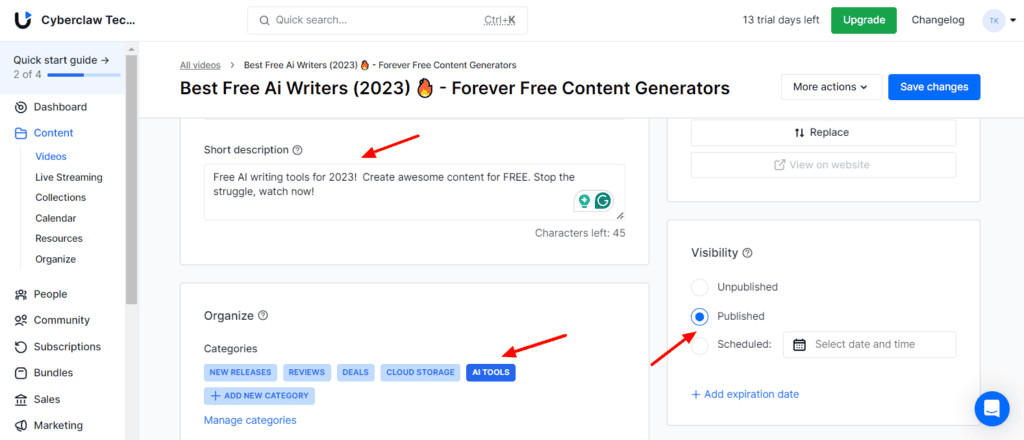The height and width of the screenshot is (440, 1024).
Task: Expand the user menu arrow
Action: coord(1013,21)
